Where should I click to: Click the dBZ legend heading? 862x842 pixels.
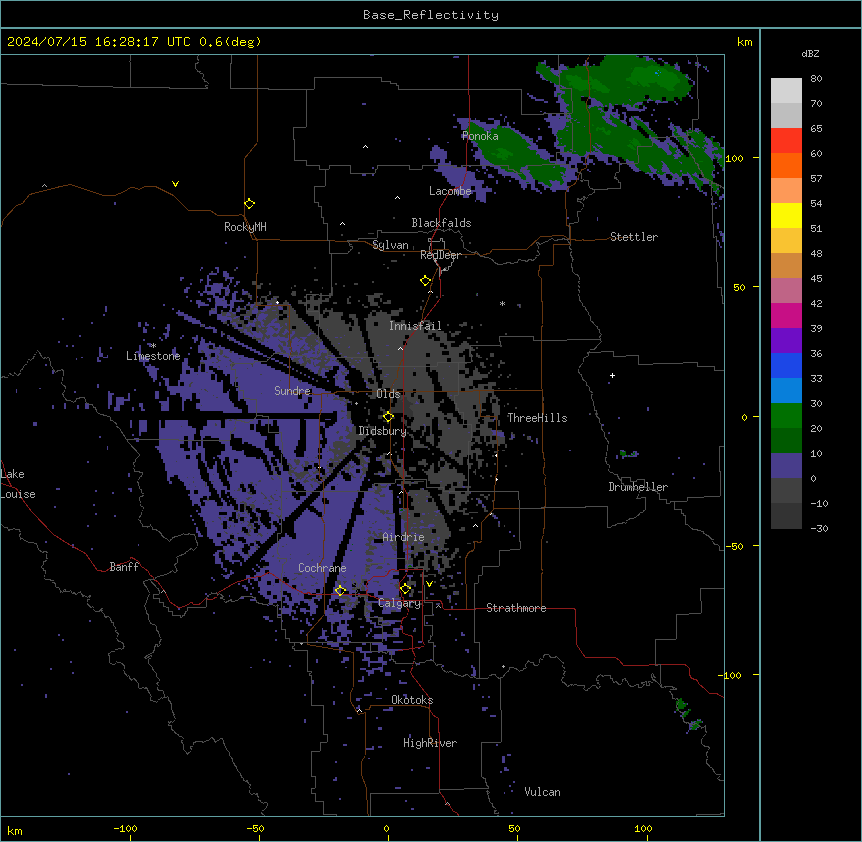tap(810, 54)
